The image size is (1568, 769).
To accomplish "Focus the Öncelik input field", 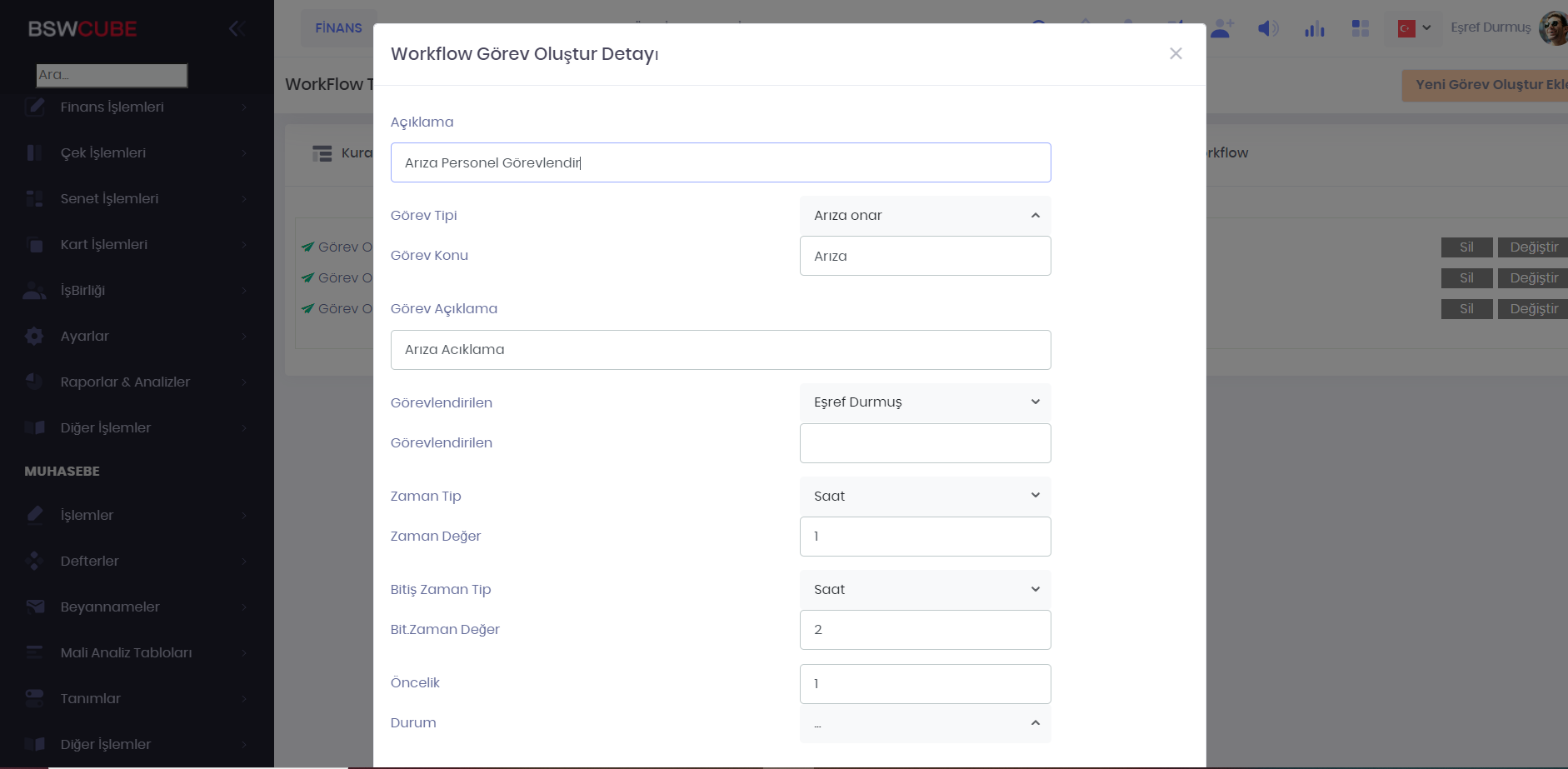I will click(x=925, y=683).
